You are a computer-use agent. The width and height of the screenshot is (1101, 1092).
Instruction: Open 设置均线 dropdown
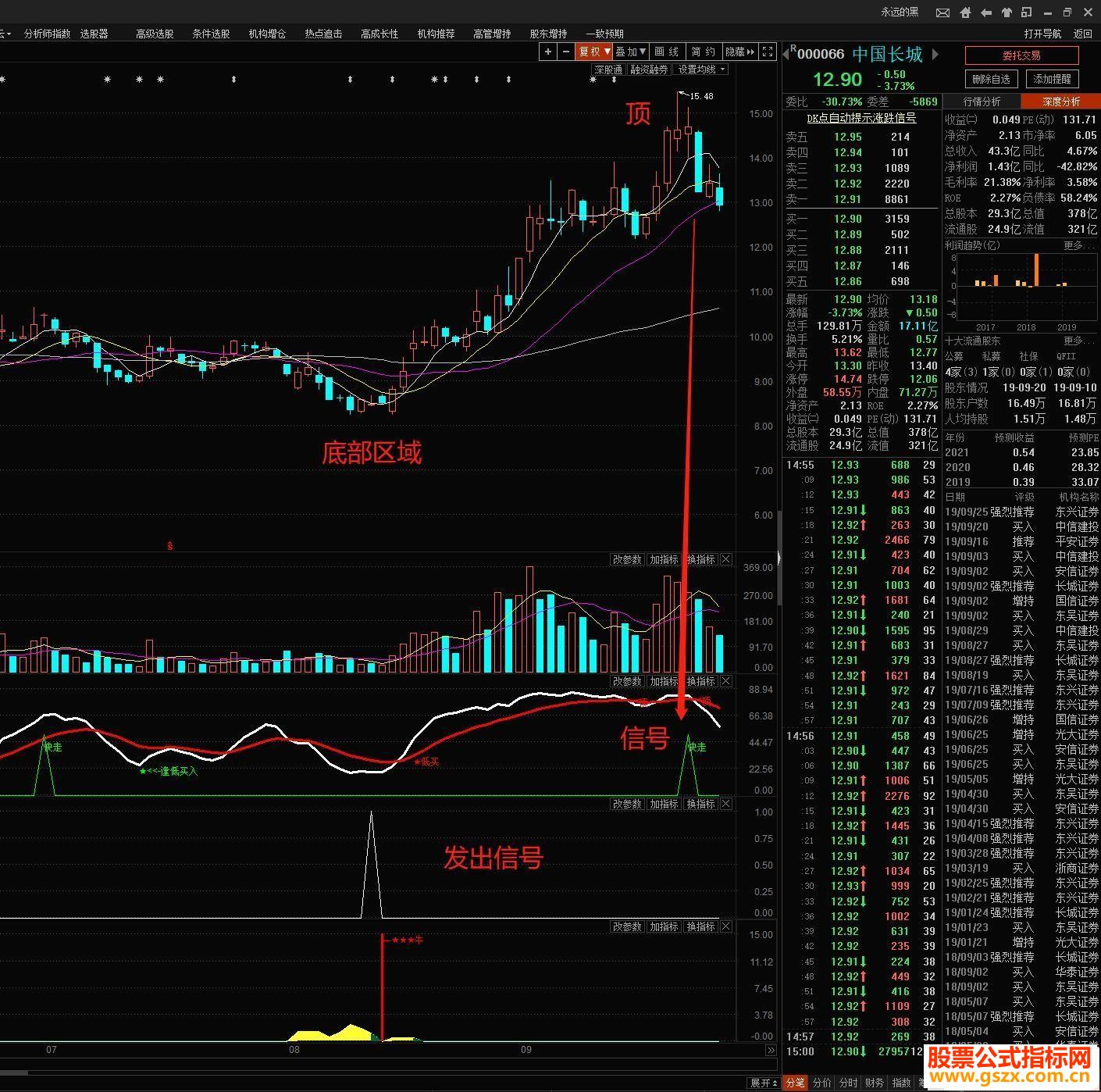tap(701, 70)
